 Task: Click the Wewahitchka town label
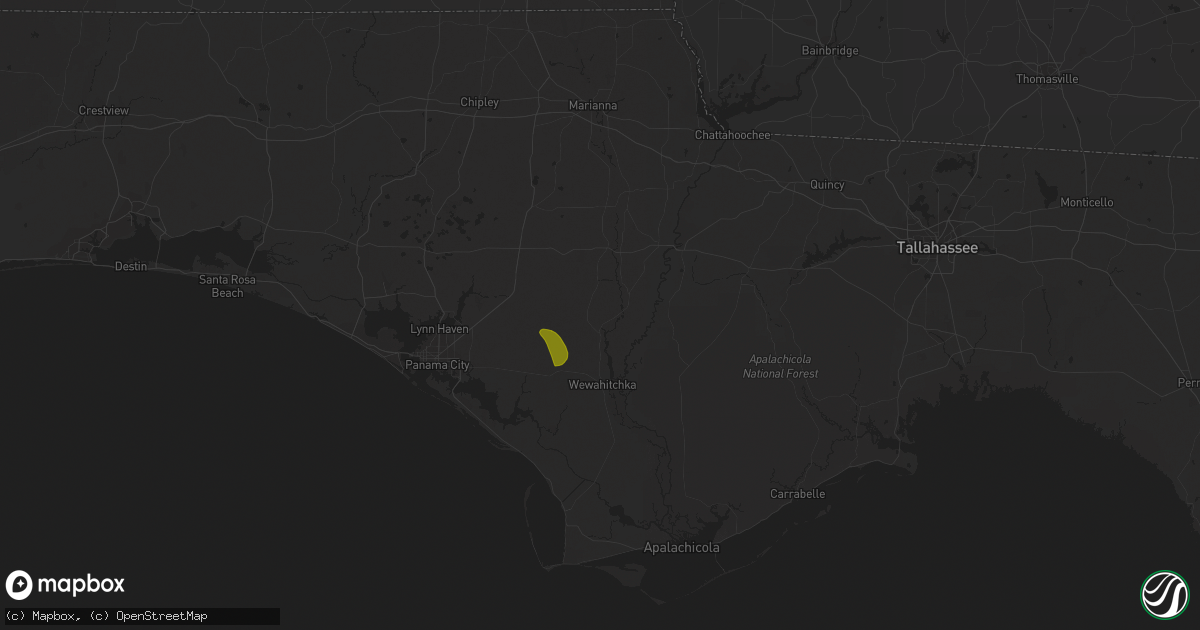(602, 385)
